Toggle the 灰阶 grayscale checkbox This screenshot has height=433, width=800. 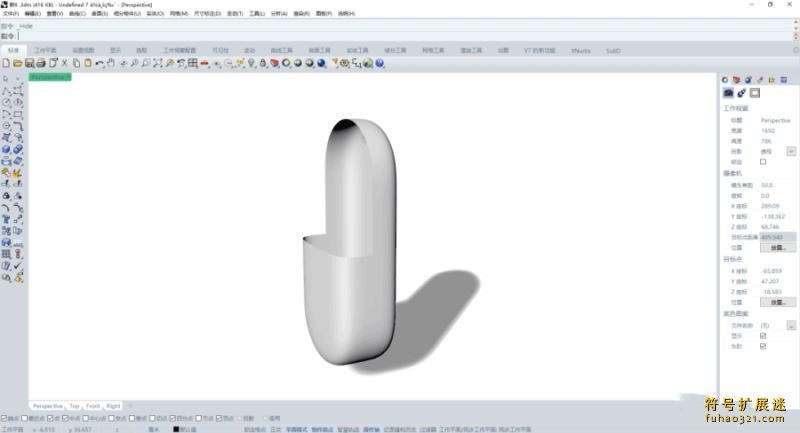[x=763, y=346]
